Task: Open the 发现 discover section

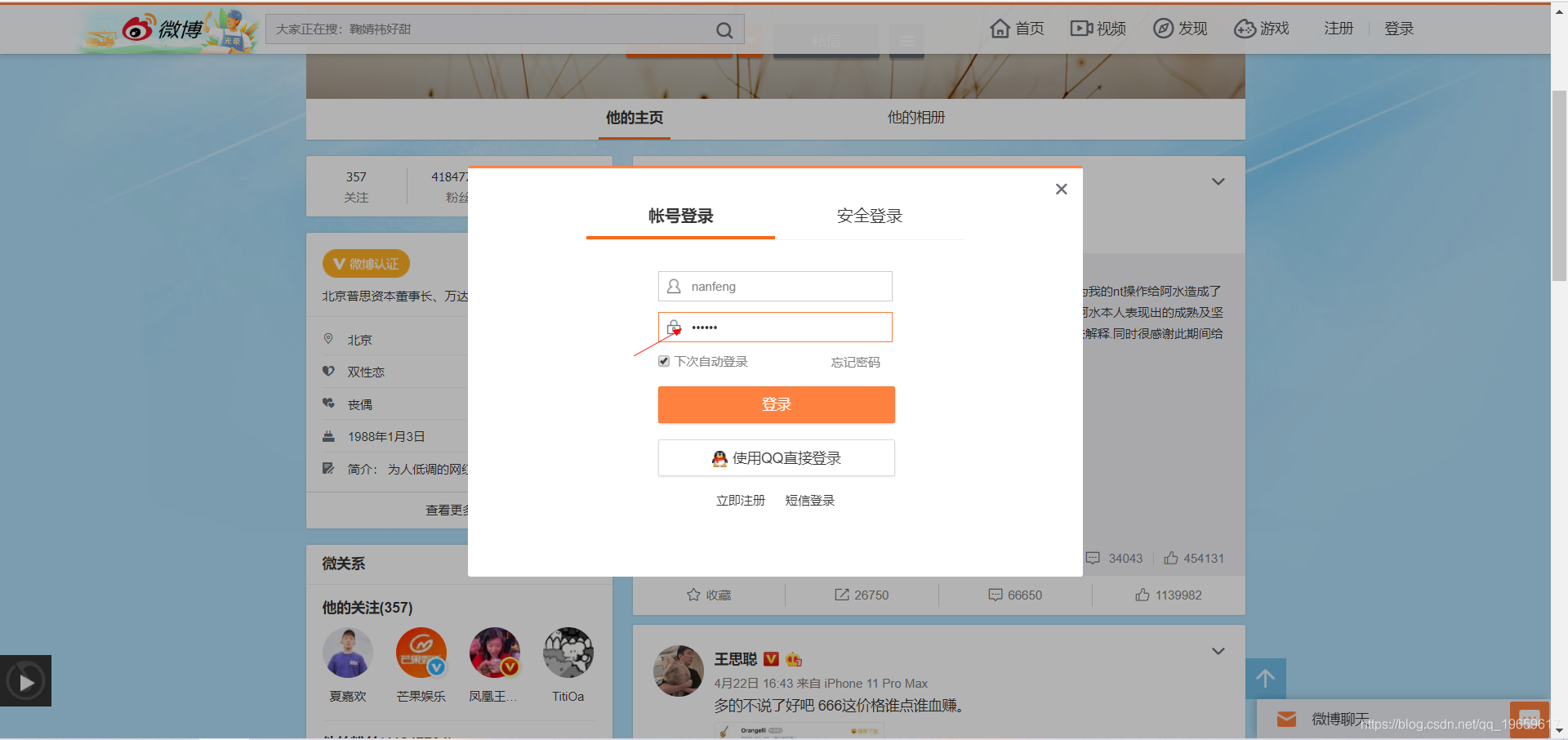Action: click(1180, 29)
